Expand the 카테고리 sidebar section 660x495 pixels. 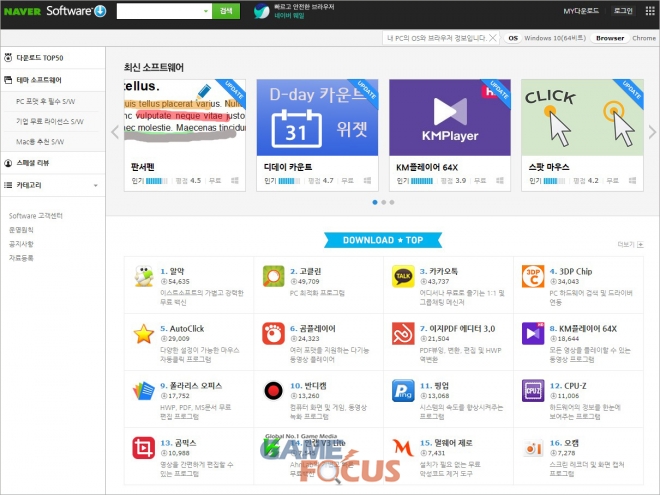95,185
